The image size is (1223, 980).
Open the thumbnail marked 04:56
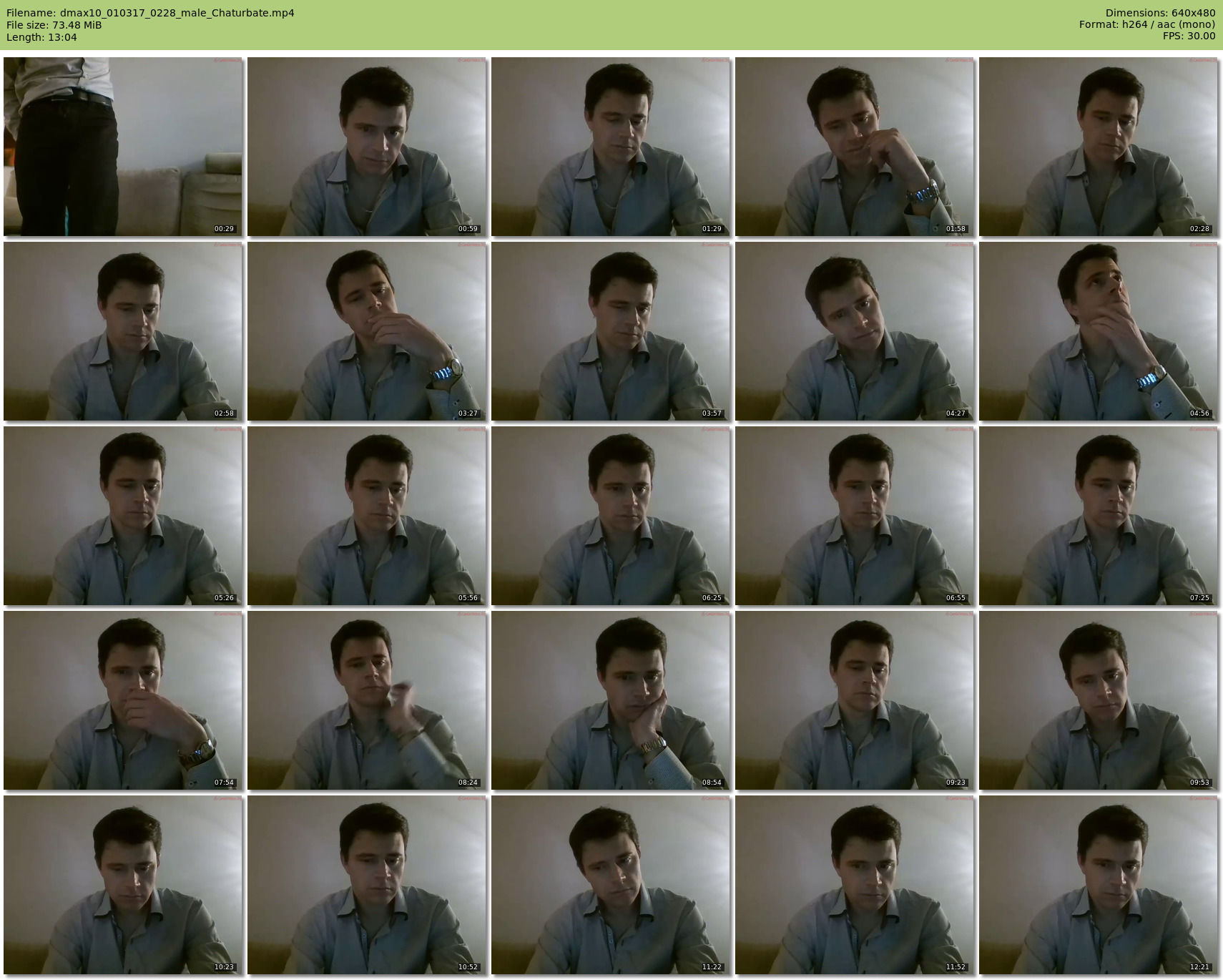pos(1098,331)
